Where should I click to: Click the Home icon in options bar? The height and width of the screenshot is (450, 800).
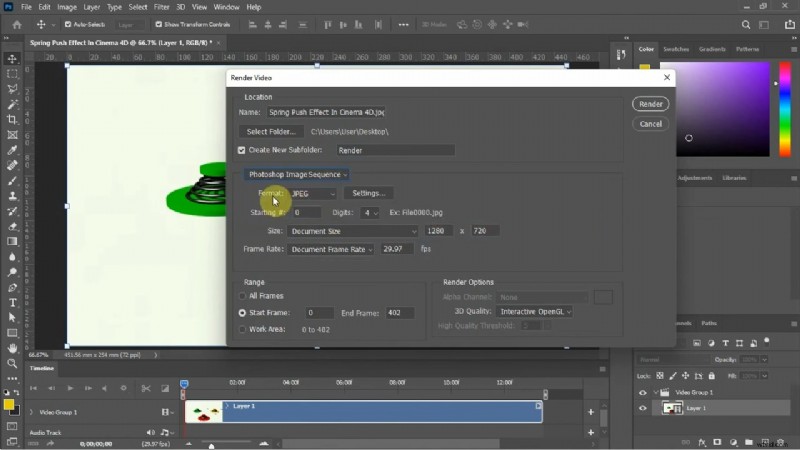[17, 24]
